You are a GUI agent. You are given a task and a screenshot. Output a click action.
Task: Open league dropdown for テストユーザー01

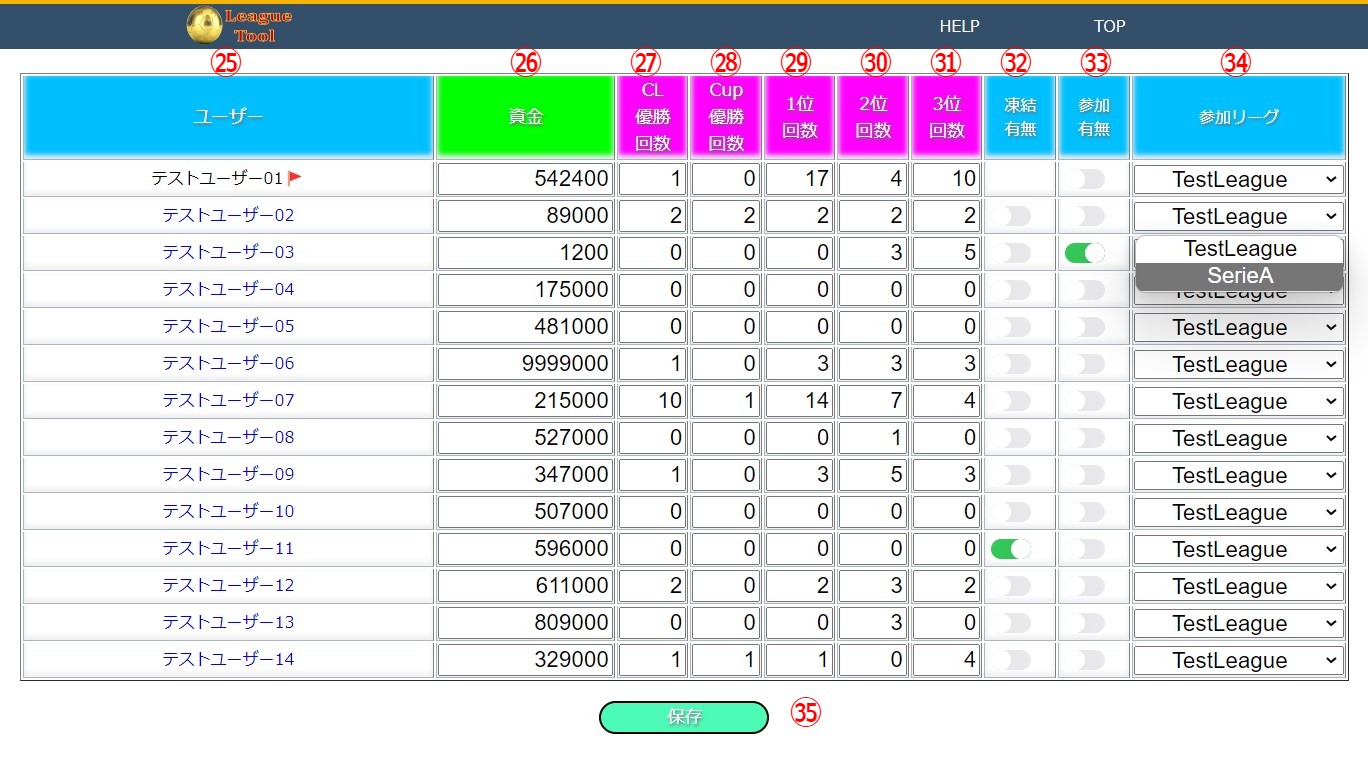tap(1238, 180)
